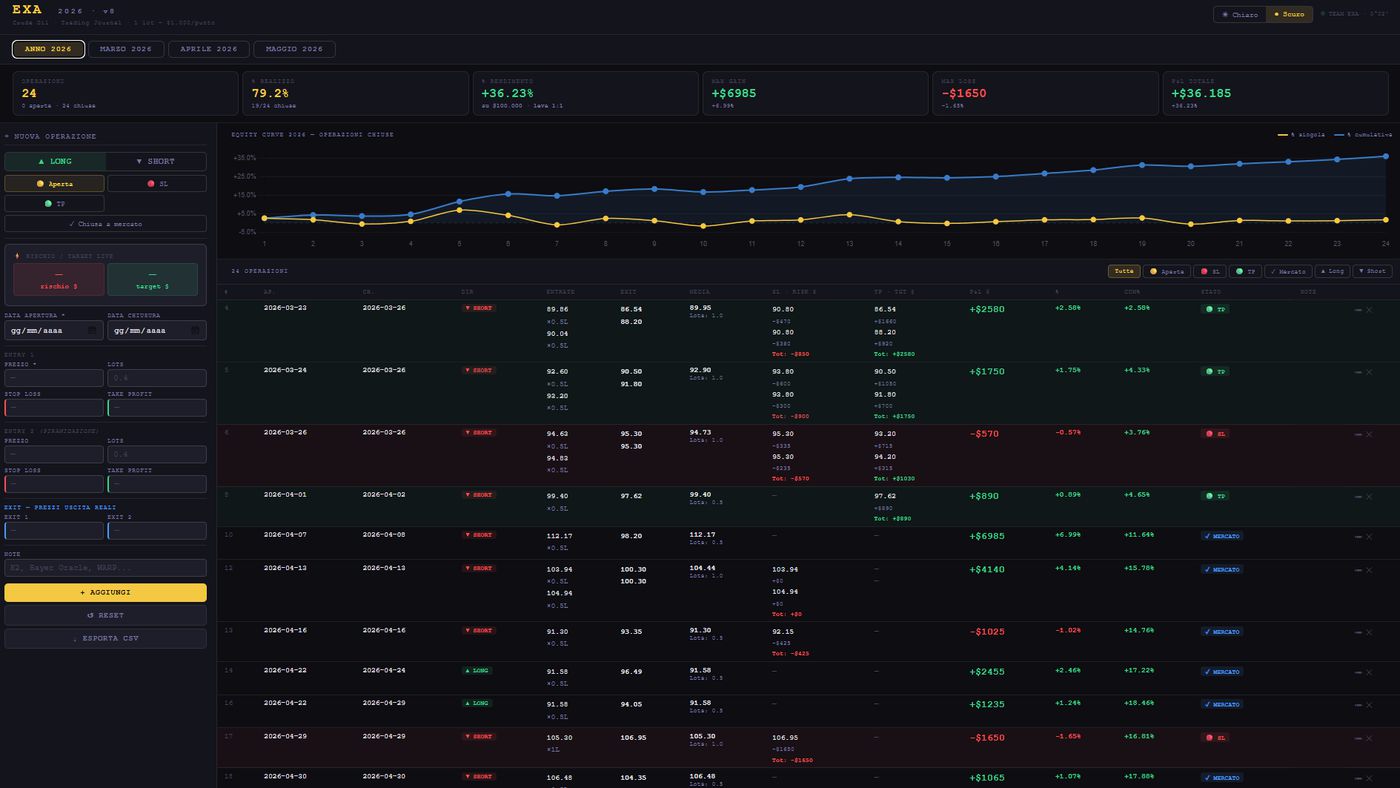
Task: Edit the +$4140 trade row
Action: pyautogui.click(x=1358, y=570)
